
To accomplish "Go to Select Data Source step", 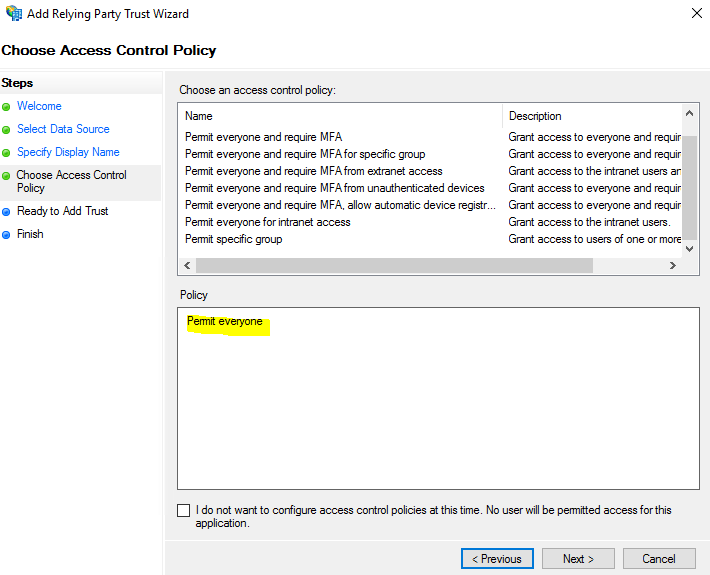I will (x=63, y=129).
